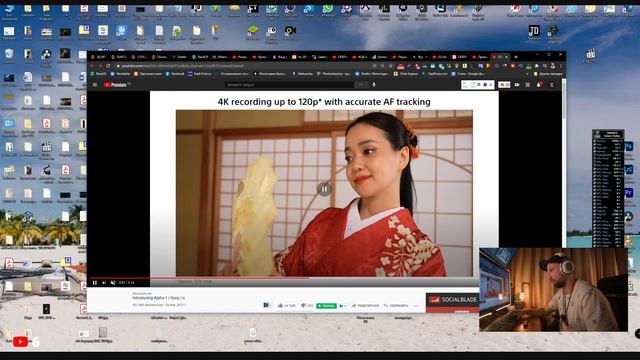Open the YouTube create video camera icon
The width and height of the screenshot is (640, 360).
pyautogui.click(x=517, y=85)
